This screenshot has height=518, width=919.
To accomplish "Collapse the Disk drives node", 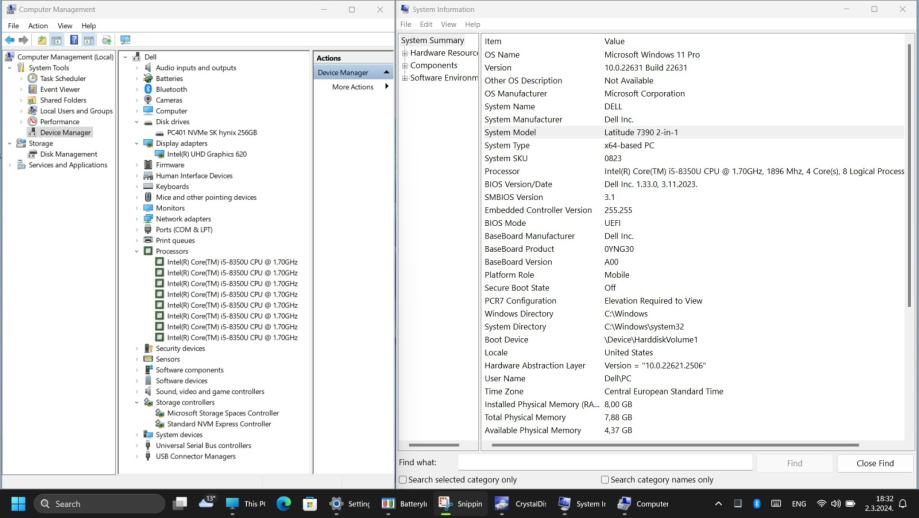I will click(x=137, y=122).
